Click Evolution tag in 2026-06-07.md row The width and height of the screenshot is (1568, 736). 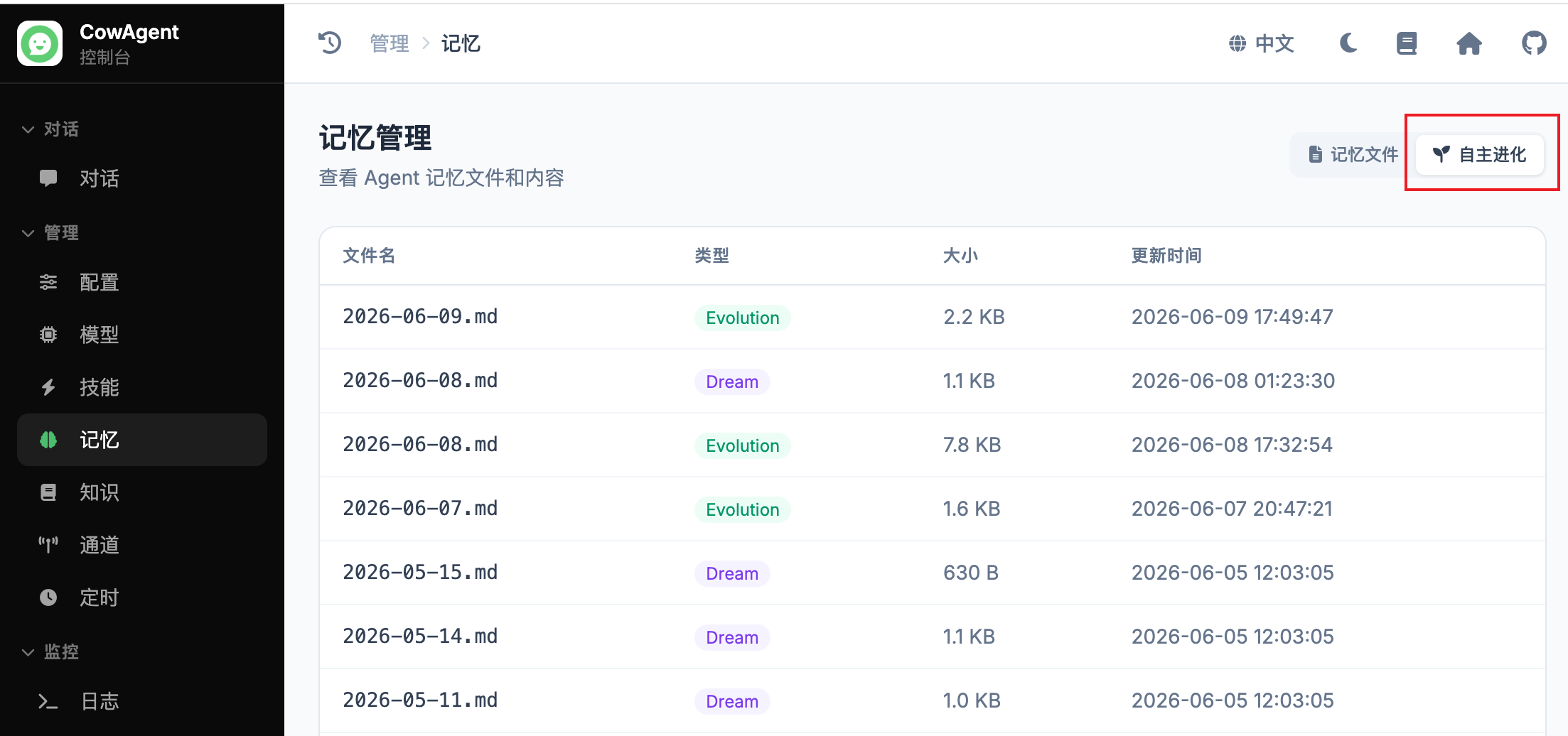[743, 509]
